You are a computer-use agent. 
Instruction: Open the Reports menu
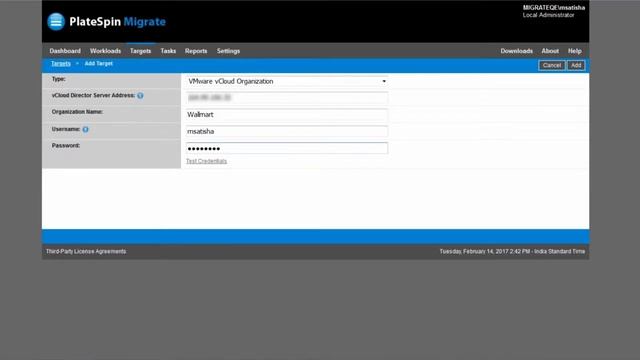(x=196, y=51)
